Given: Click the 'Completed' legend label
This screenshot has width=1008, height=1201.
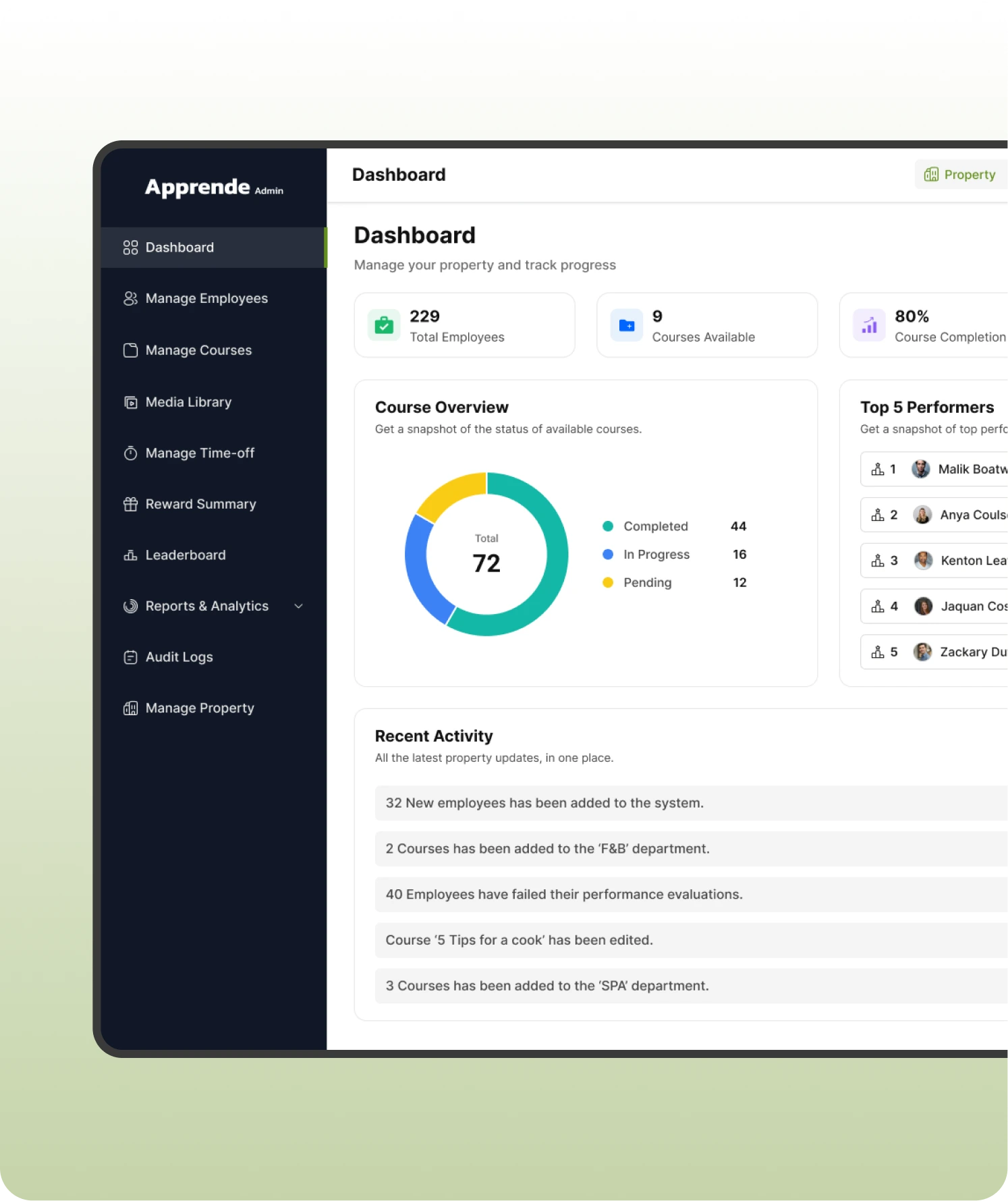Looking at the screenshot, I should [656, 526].
